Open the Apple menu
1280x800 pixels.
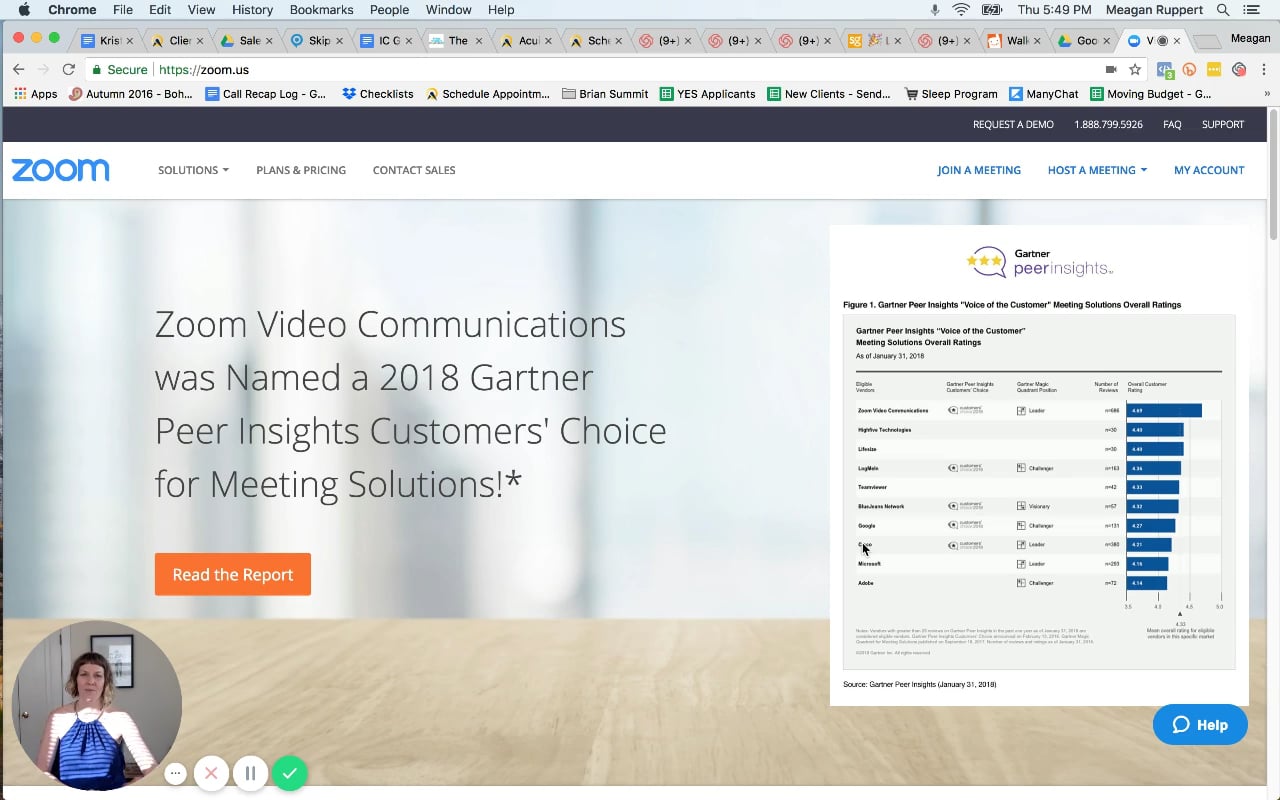coord(24,10)
